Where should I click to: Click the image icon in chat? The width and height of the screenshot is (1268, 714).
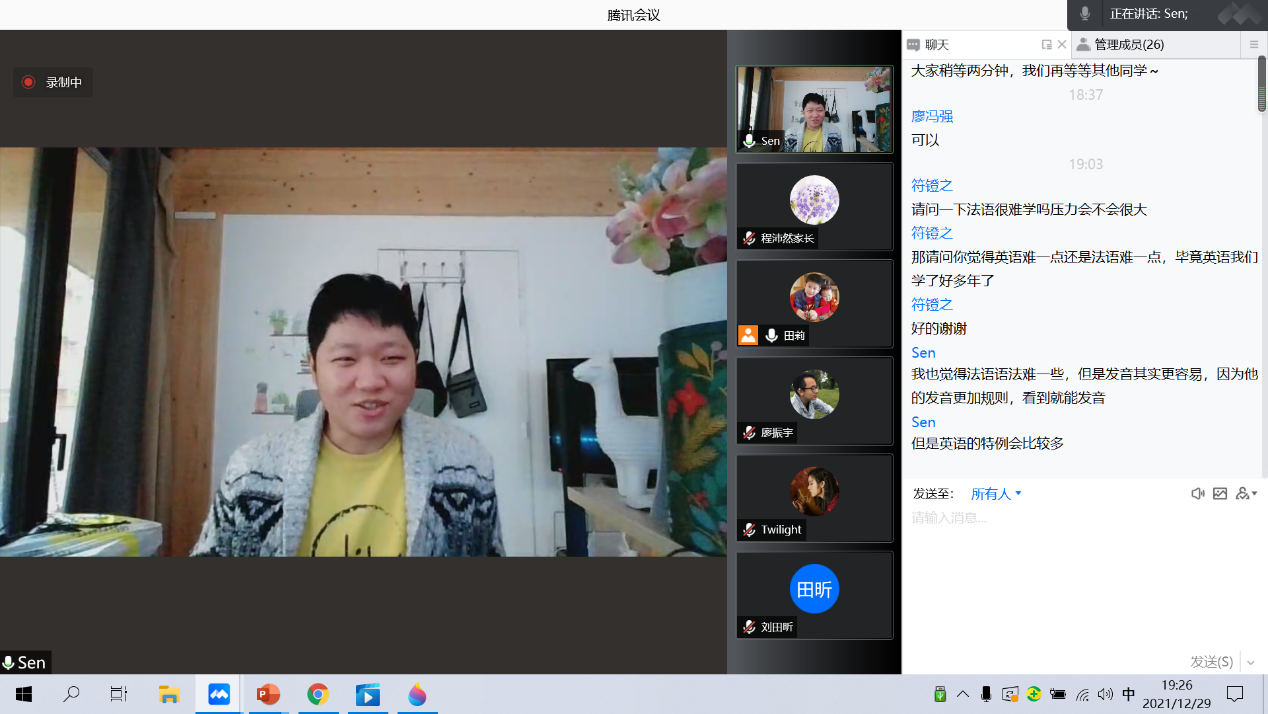click(x=1220, y=494)
